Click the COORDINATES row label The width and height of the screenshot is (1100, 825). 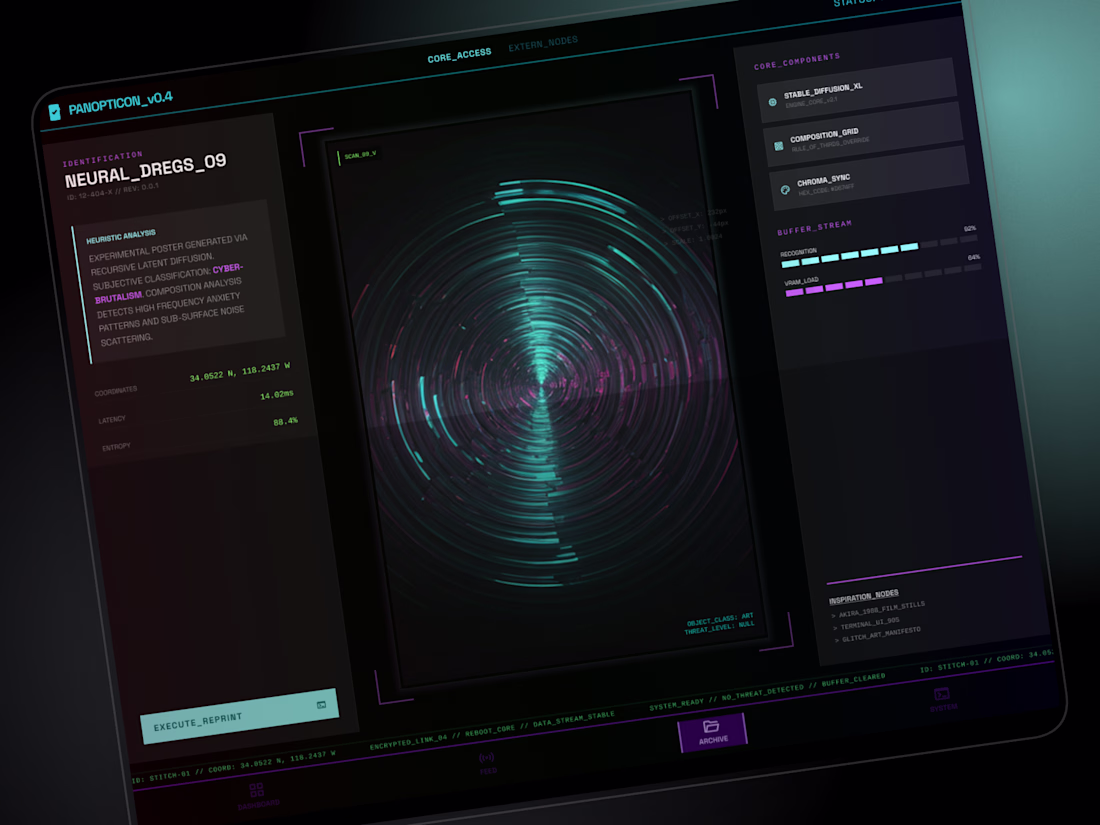pyautogui.click(x=116, y=391)
